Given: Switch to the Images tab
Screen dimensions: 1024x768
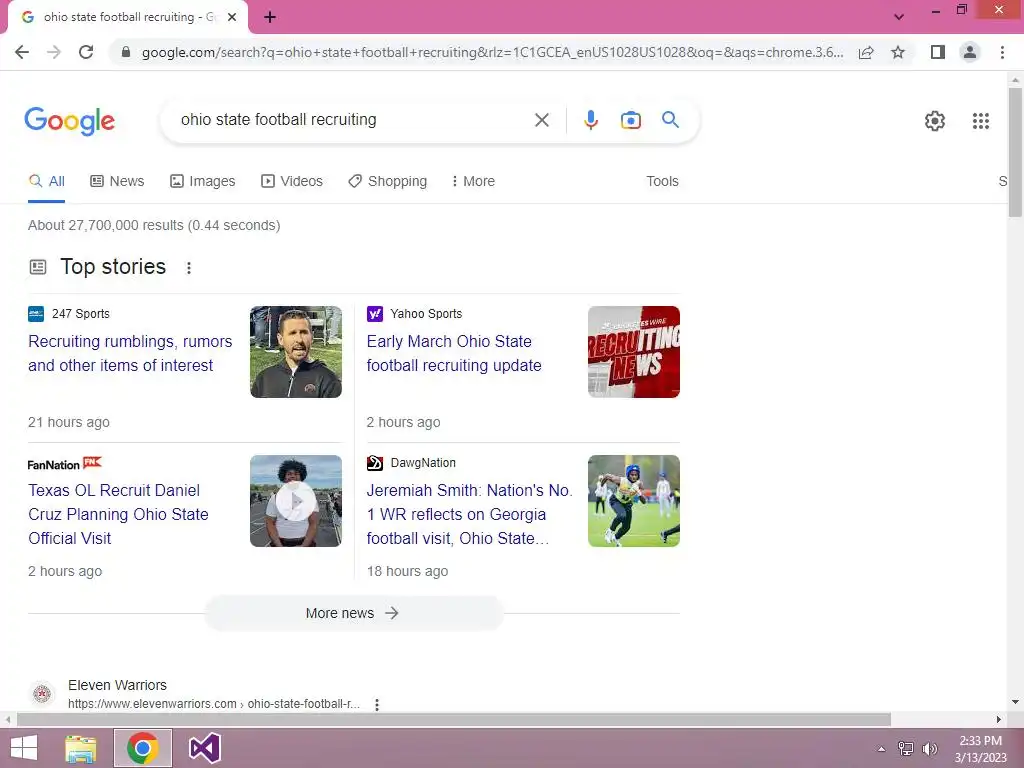Looking at the screenshot, I should 202,181.
